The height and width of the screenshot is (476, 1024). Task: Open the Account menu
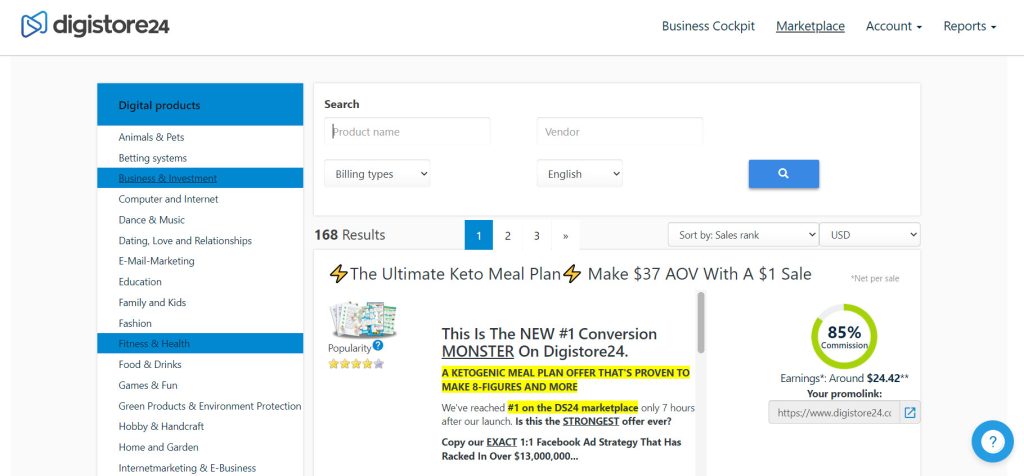coord(893,26)
